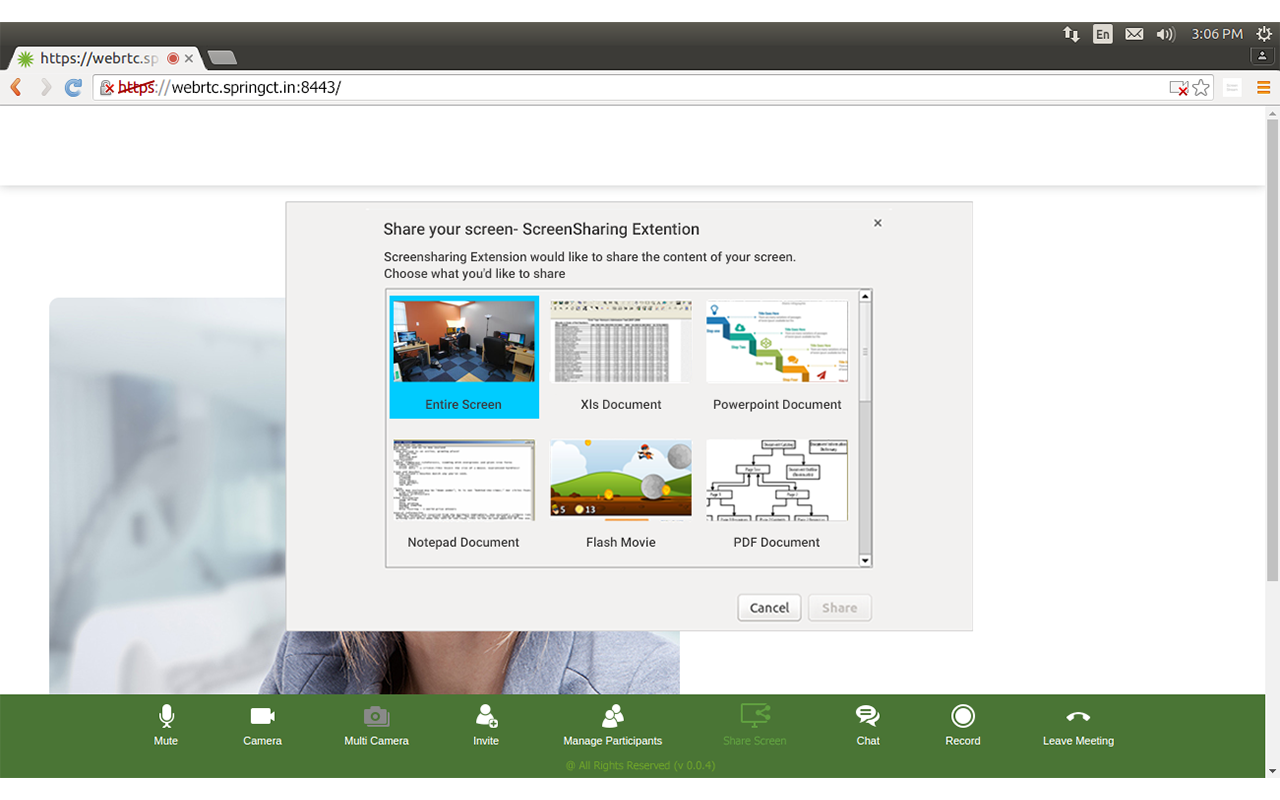Viewport: 1280px width, 800px height.
Task: Select the PDF Document thumbnail
Action: point(777,495)
